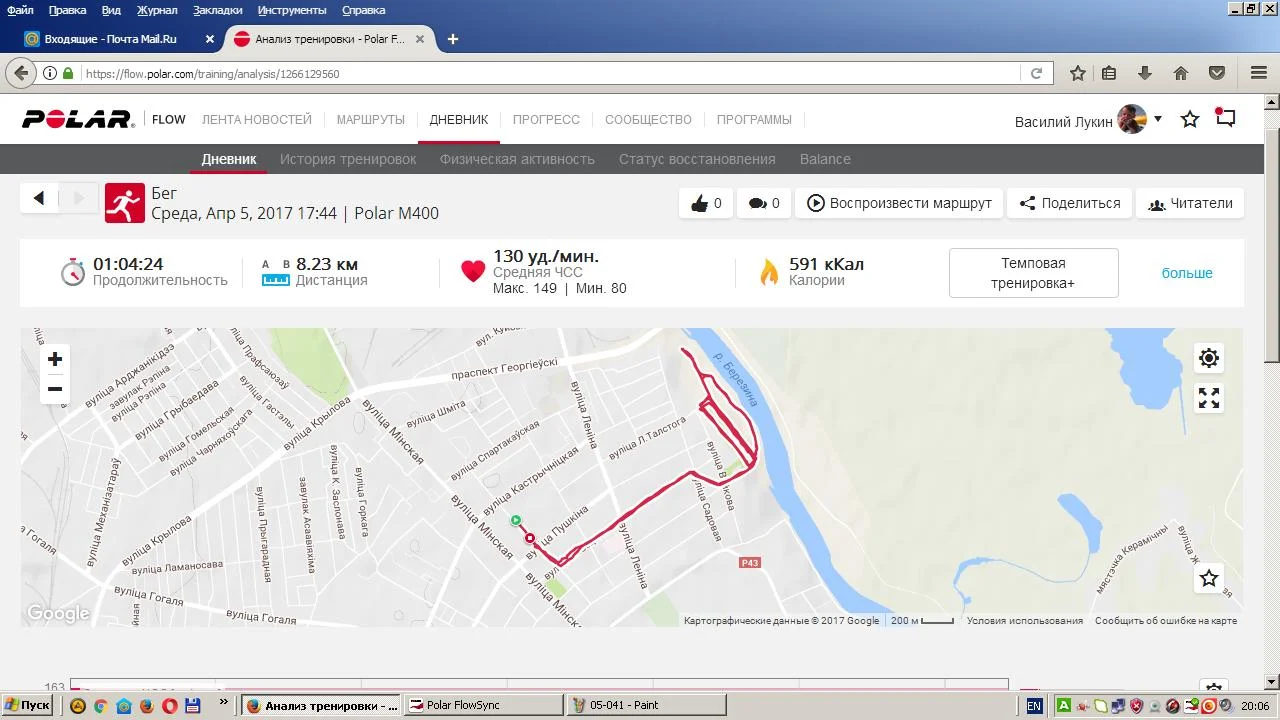The image size is (1280, 720).
Task: Go to the previous training with left arrow
Action: point(39,199)
